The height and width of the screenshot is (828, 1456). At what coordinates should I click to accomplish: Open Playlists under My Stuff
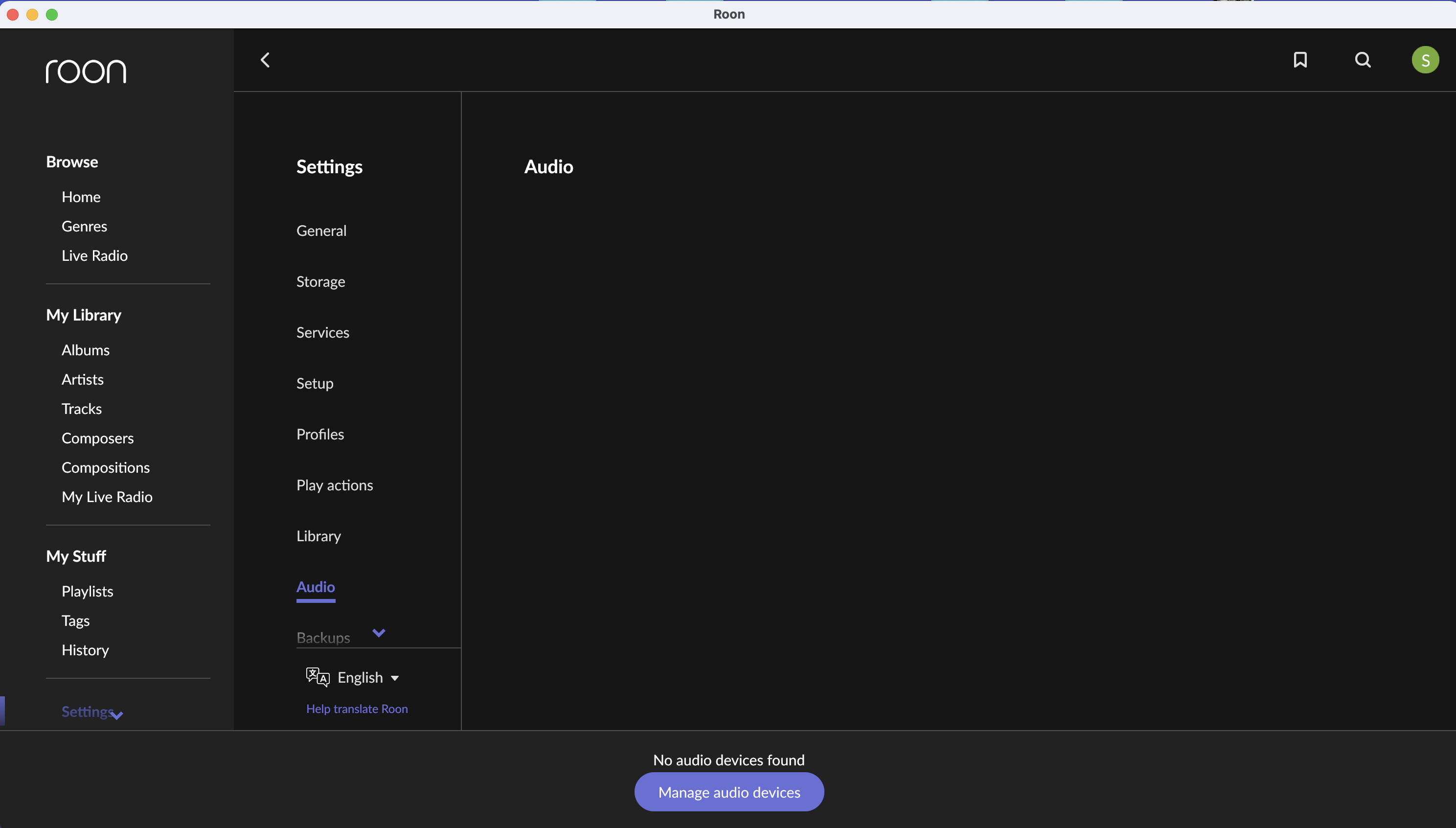[x=87, y=592]
